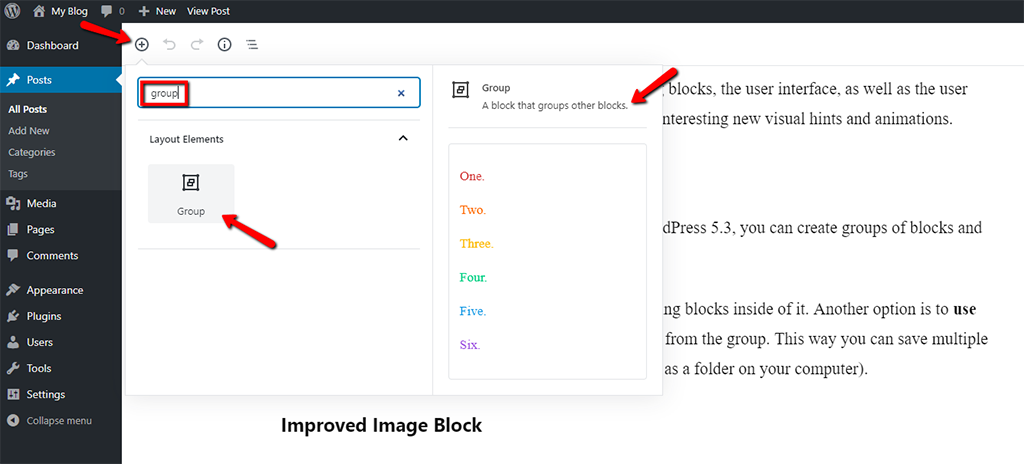Click View Post in admin bar

[208, 11]
